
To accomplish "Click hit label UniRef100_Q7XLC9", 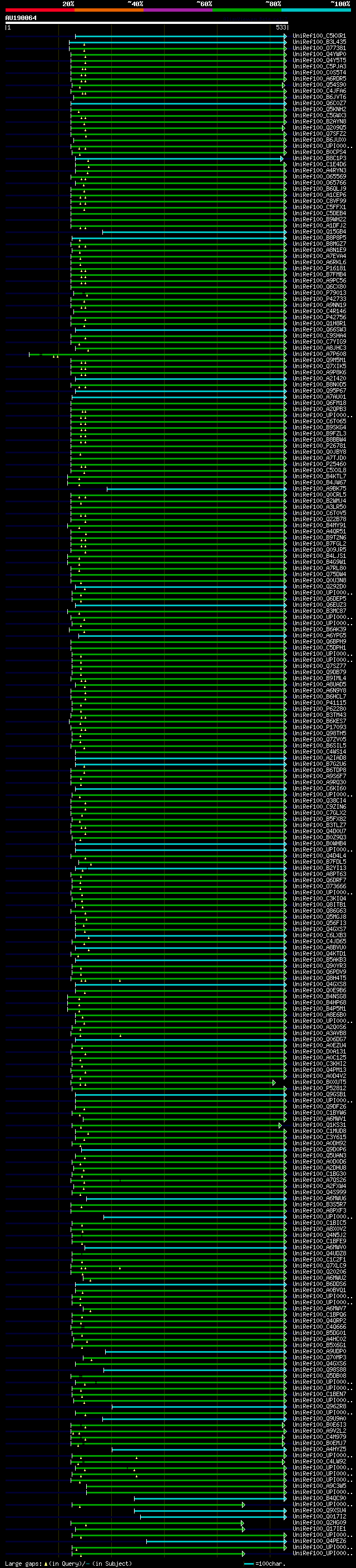I will click(x=319, y=1266).
